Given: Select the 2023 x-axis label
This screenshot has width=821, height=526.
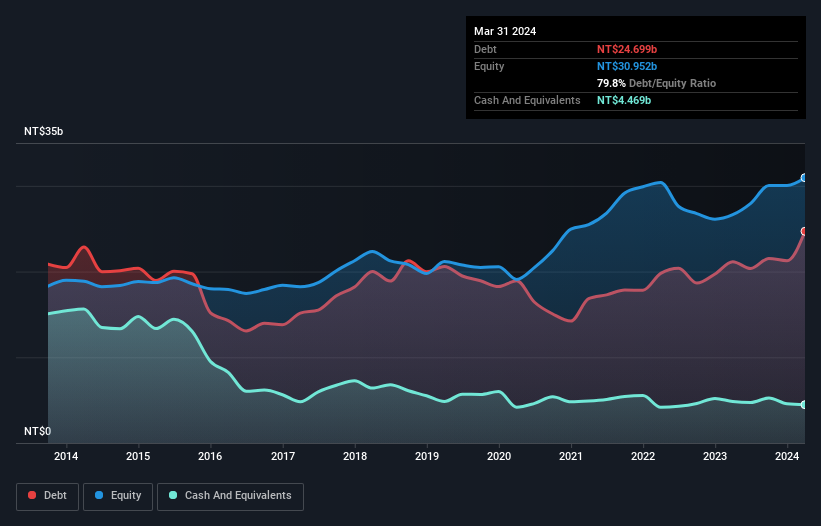Looking at the screenshot, I should click(x=715, y=456).
